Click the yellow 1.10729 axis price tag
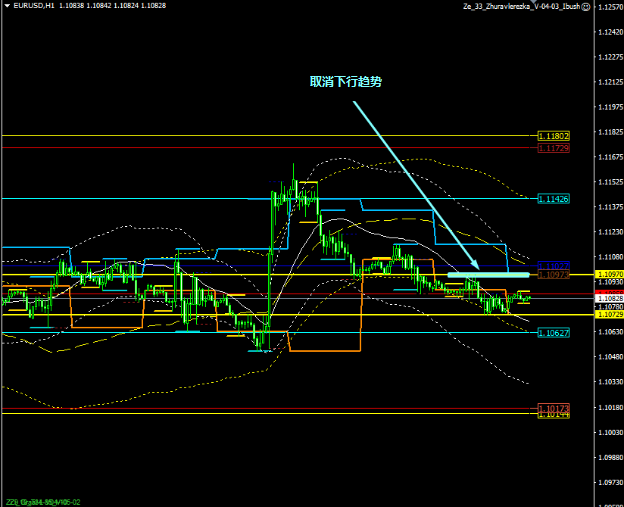Viewport: 624px width, 507px height. (608, 315)
